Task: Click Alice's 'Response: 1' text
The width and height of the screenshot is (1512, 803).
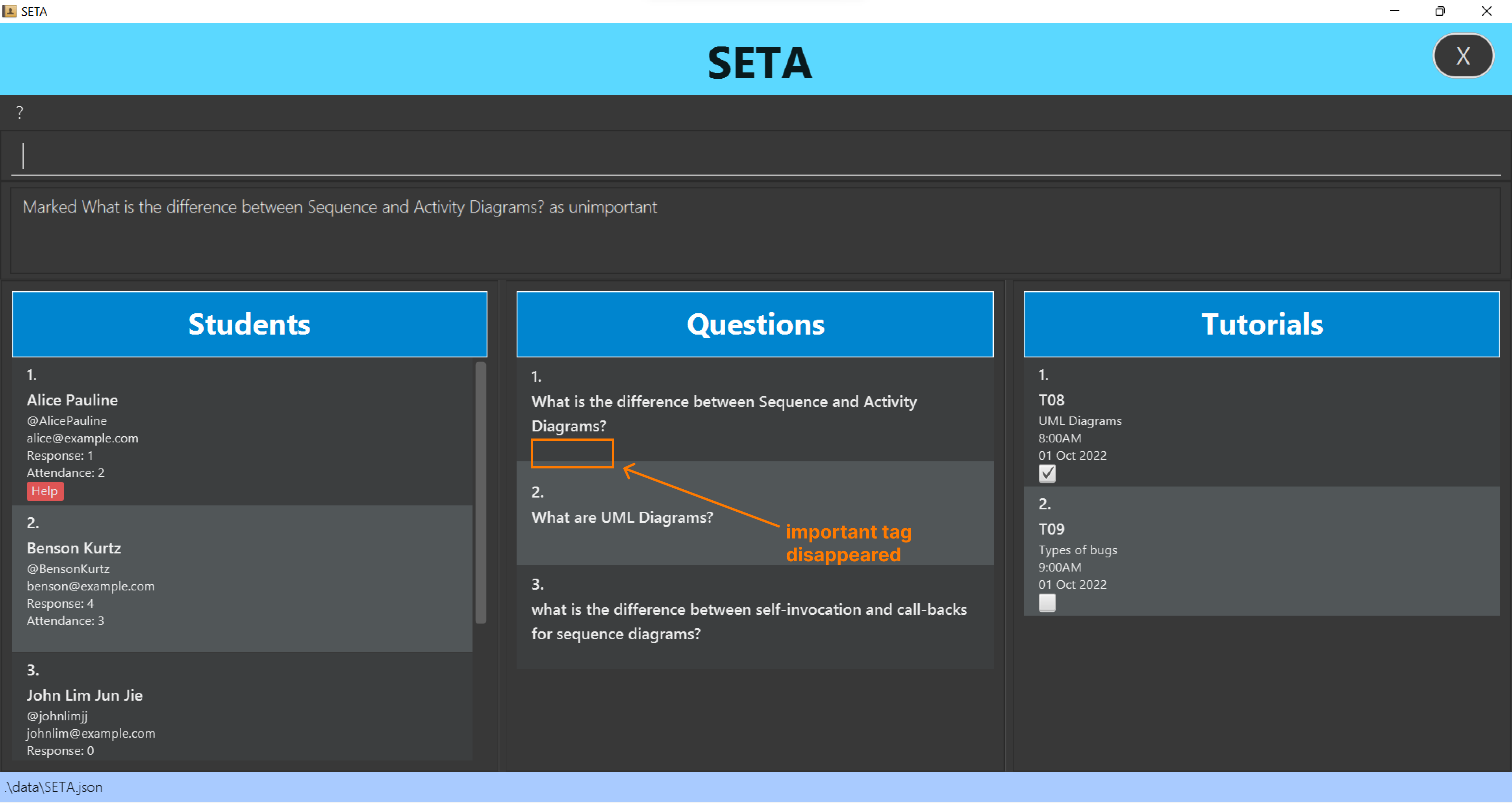Action: [60, 455]
